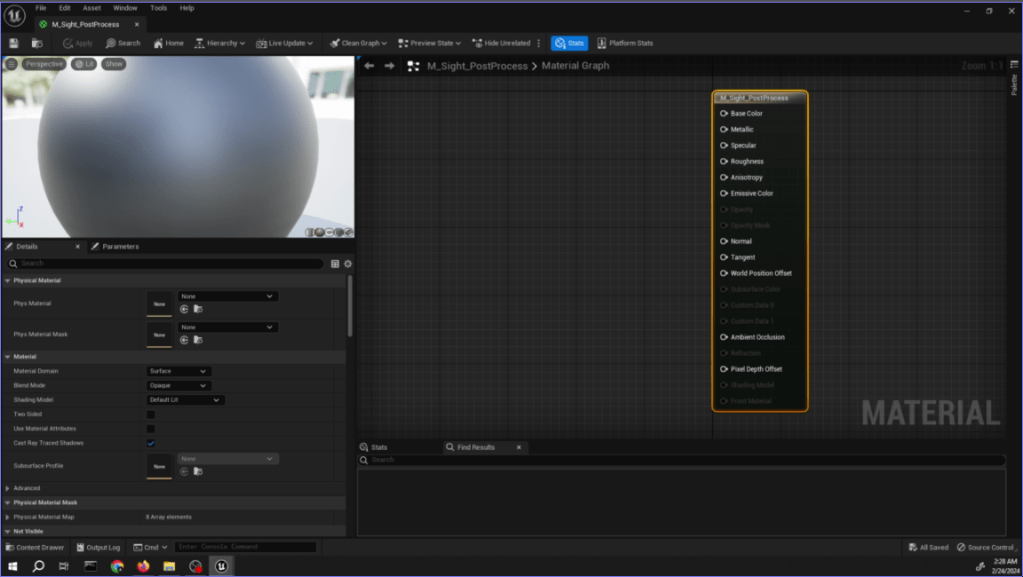Screen dimensions: 1023x577
Task: Click the Output Log button
Action: pos(98,547)
